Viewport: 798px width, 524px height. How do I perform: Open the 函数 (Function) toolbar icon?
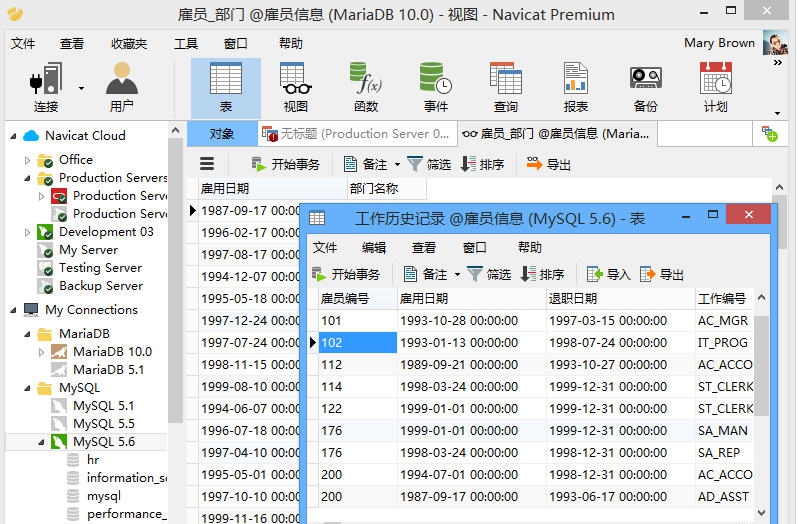pos(366,88)
